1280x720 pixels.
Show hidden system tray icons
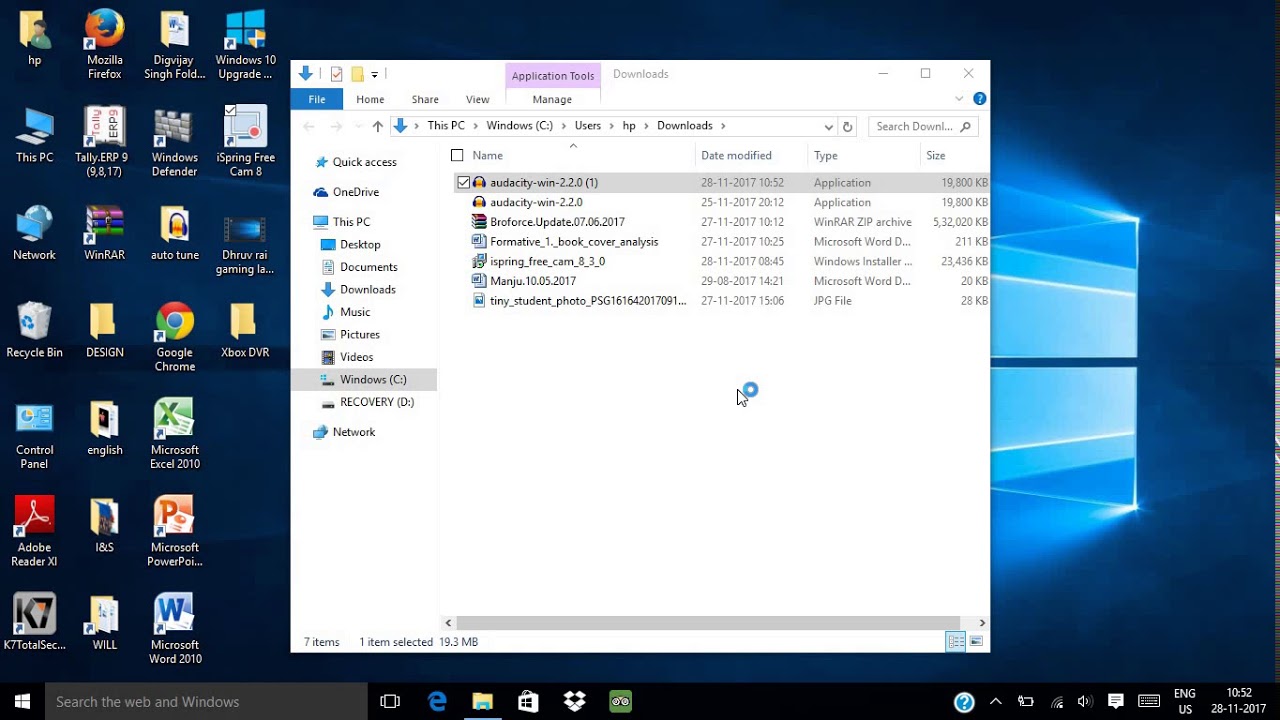(x=995, y=702)
